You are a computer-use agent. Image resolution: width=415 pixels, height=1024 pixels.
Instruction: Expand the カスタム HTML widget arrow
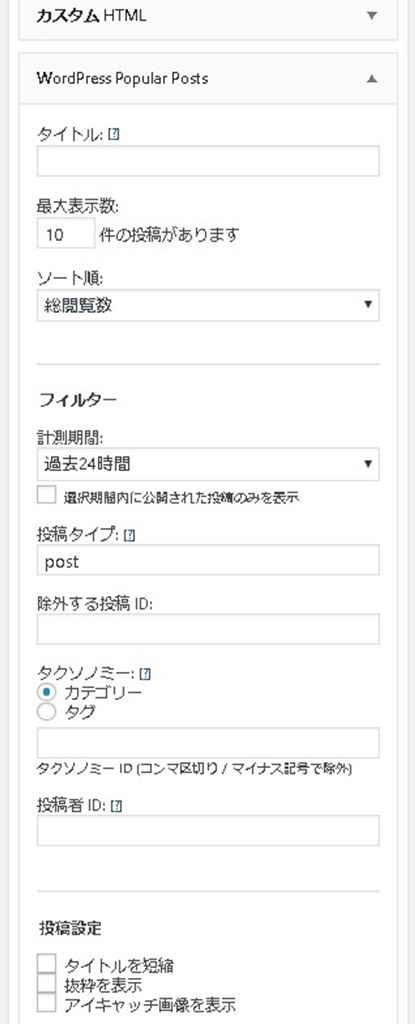(372, 16)
